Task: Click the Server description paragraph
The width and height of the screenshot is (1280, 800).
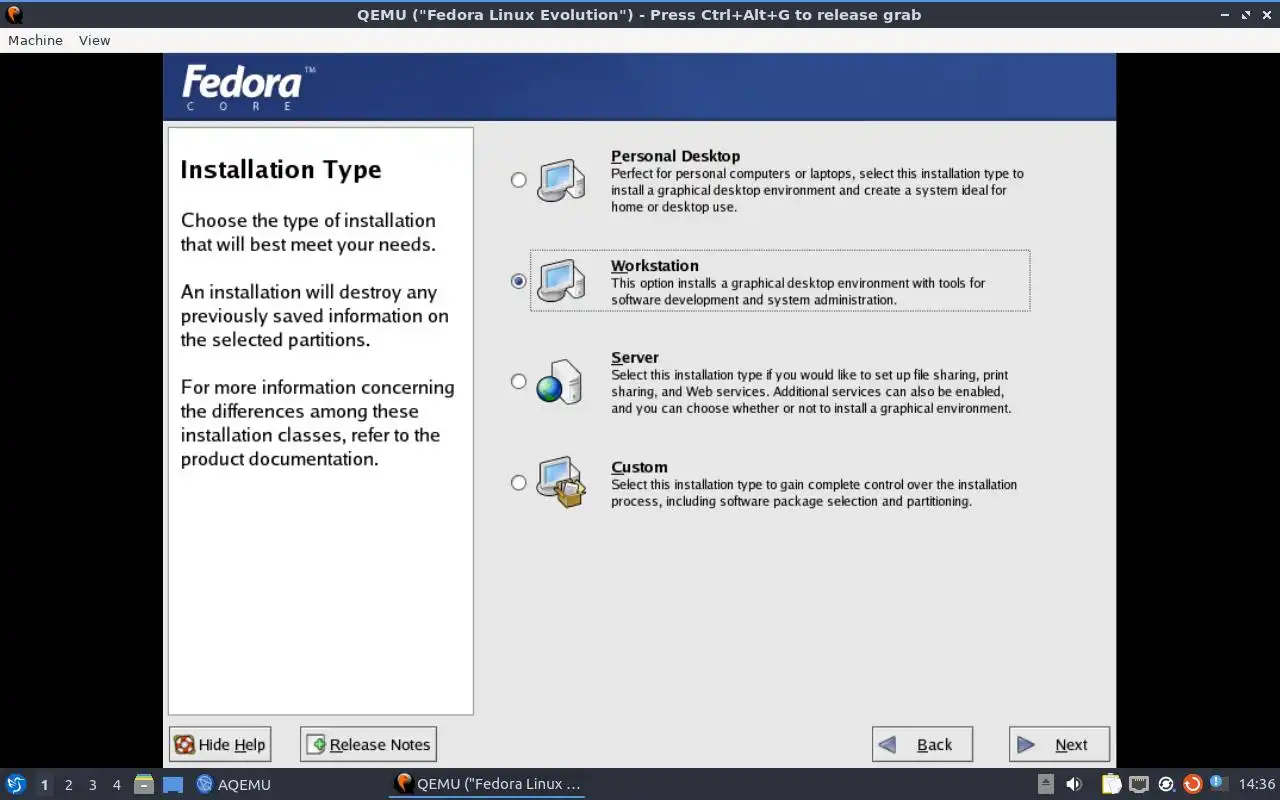Action: [811, 391]
